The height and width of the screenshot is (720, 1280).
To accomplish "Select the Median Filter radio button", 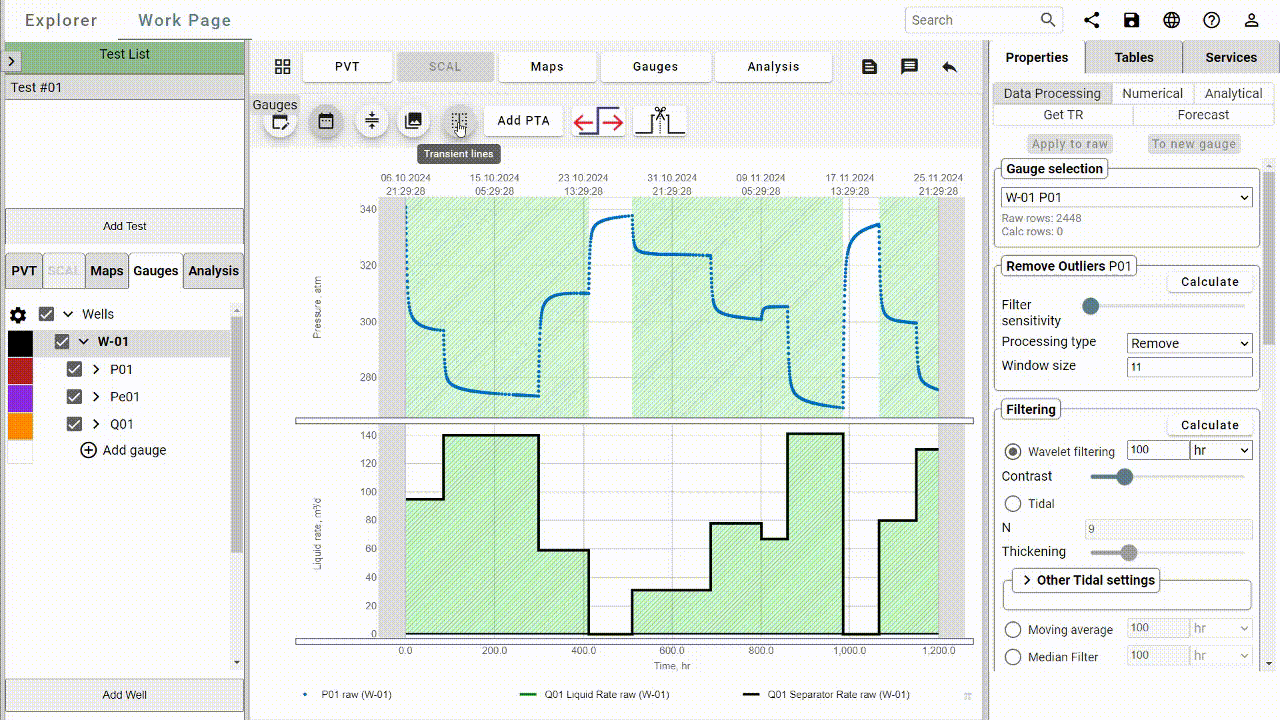I will click(1013, 657).
